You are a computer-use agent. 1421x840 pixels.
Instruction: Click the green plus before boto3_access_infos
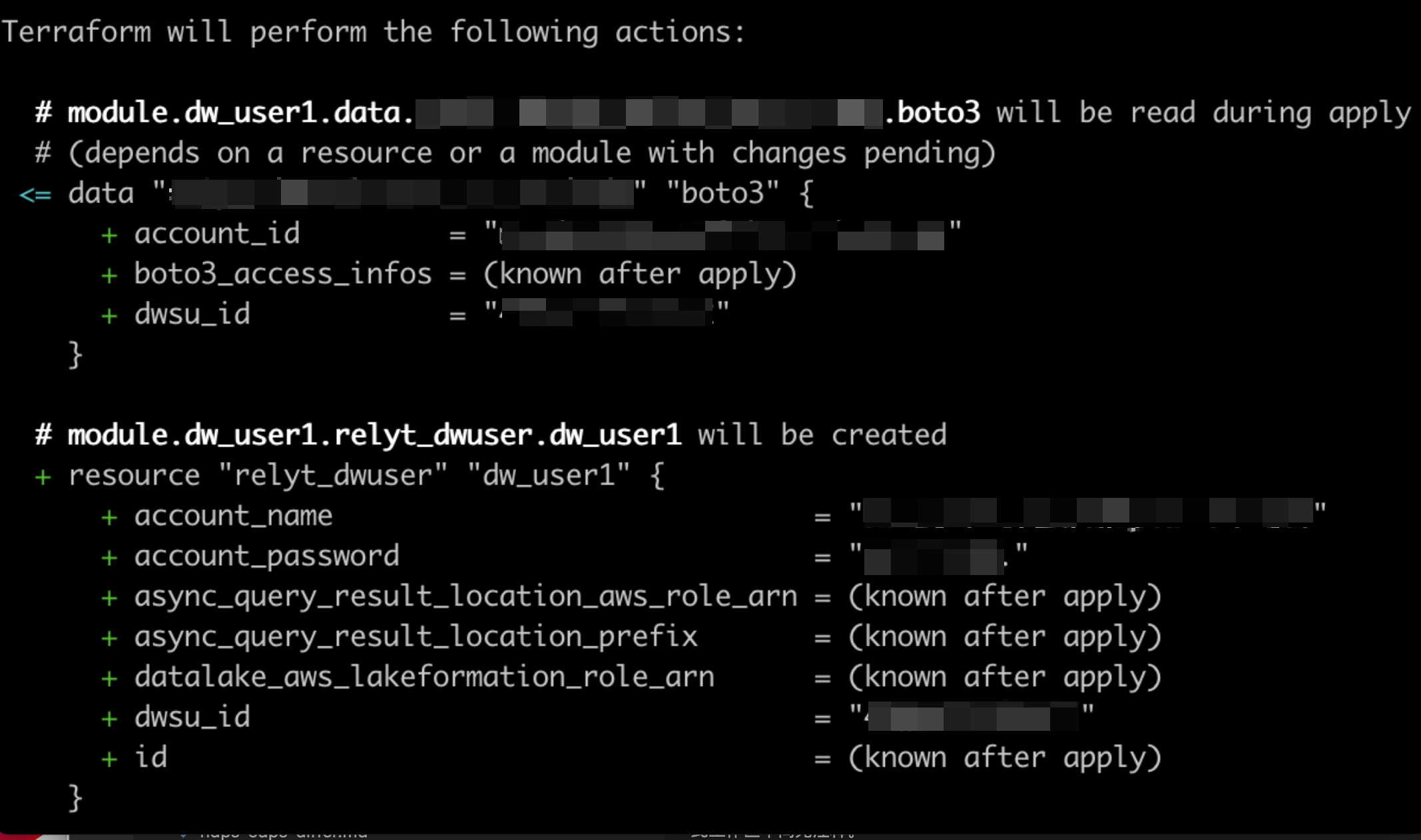tap(109, 276)
